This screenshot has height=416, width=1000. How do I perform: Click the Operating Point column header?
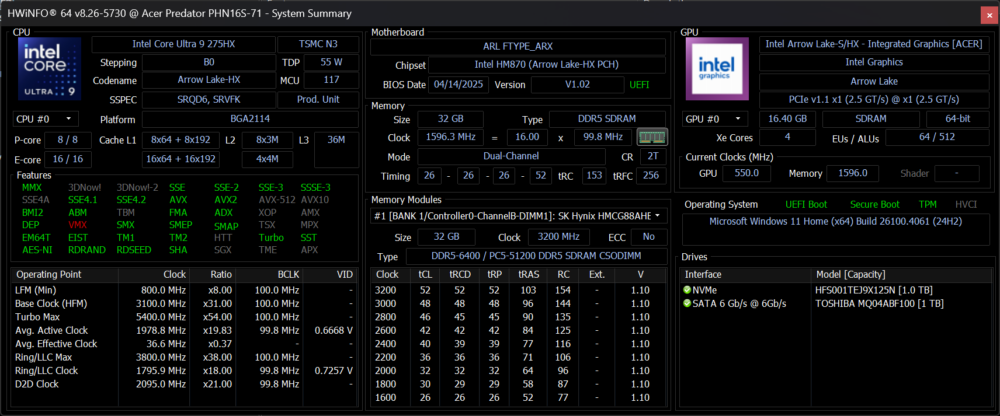point(65,274)
